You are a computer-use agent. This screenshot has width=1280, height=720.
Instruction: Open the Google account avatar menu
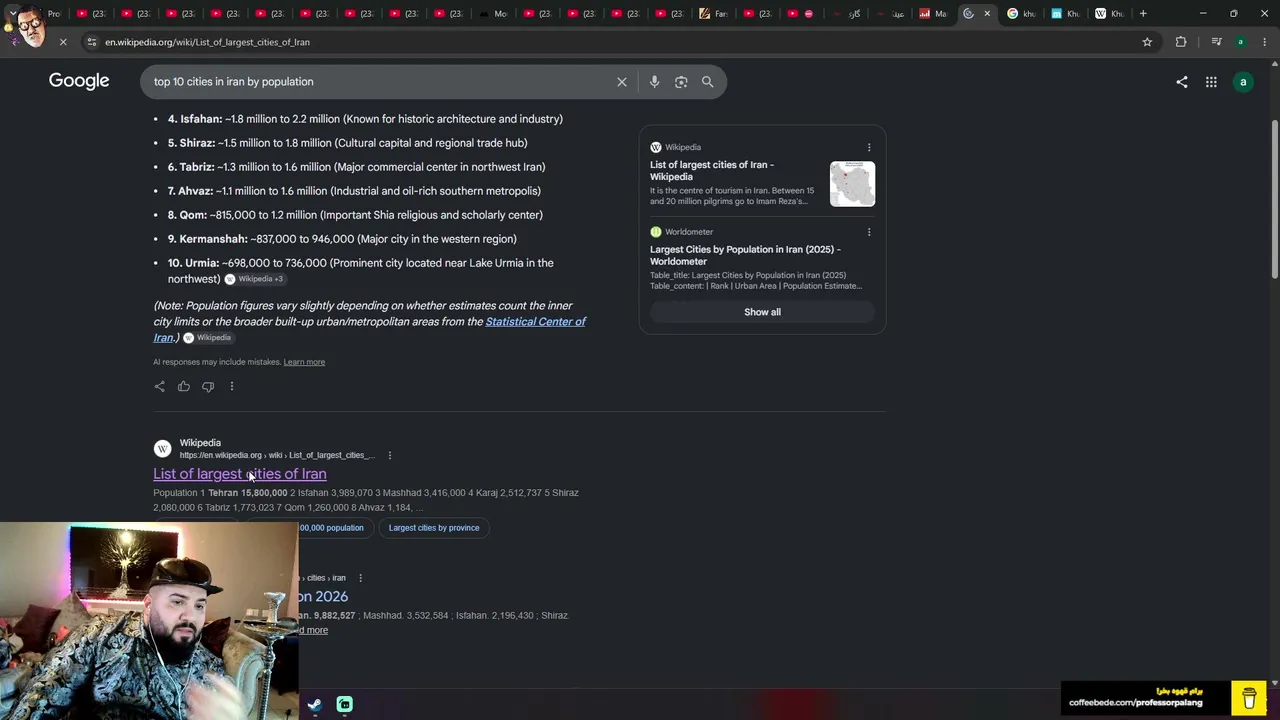click(x=1243, y=82)
